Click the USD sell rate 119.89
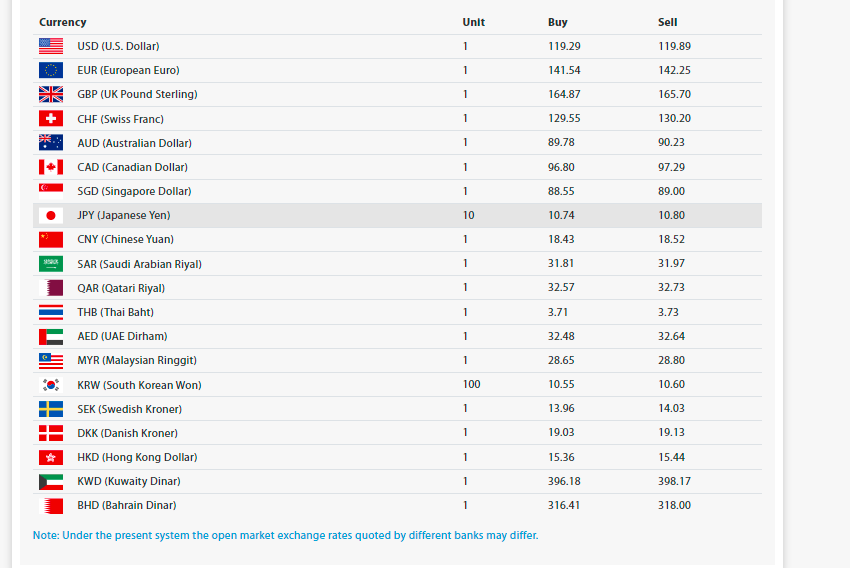This screenshot has height=568, width=850. [x=674, y=46]
